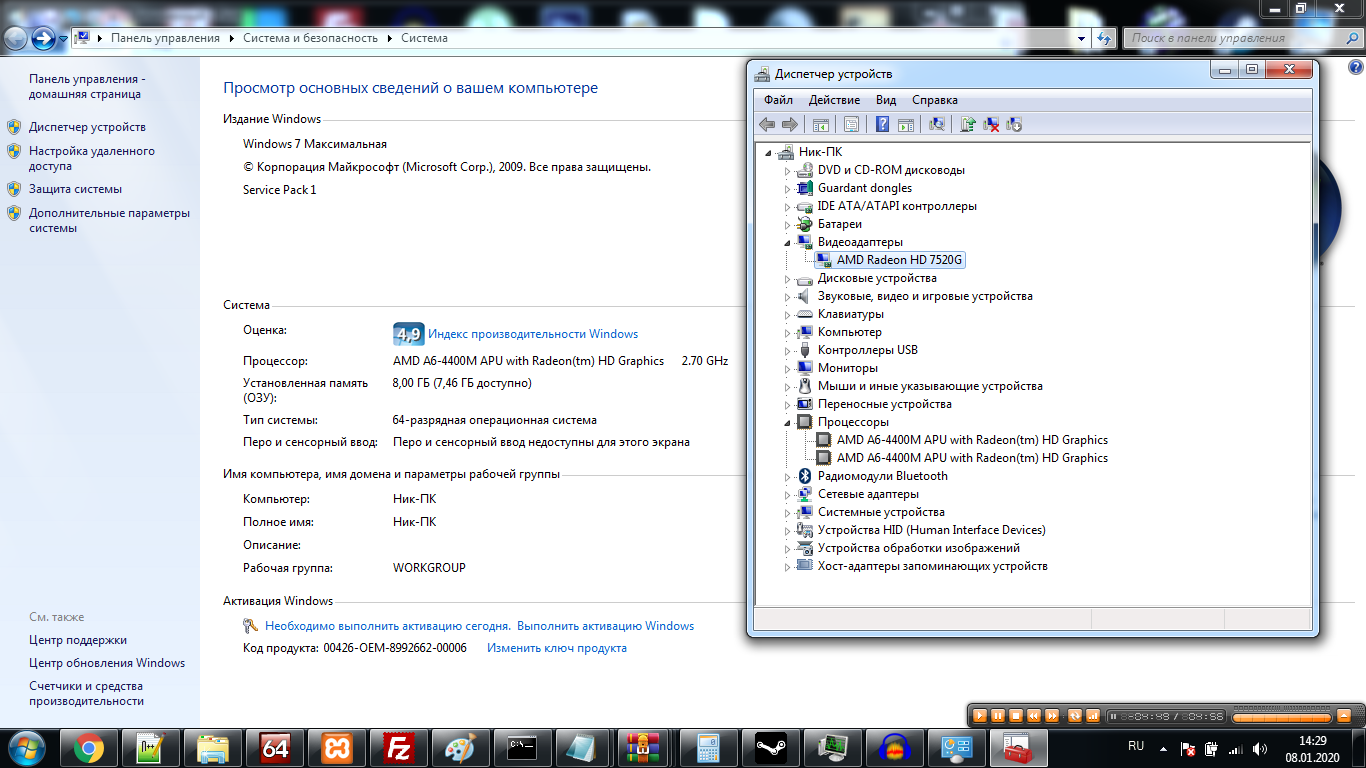Toggle the repeat button on the media player bar
Viewport: 1366px width, 768px height.
coord(1075,716)
